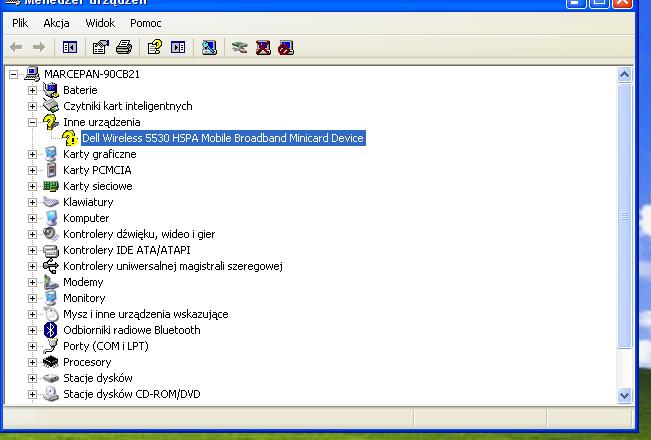Expand the Karty PCMCIA category
The height and width of the screenshot is (440, 651).
click(32, 170)
